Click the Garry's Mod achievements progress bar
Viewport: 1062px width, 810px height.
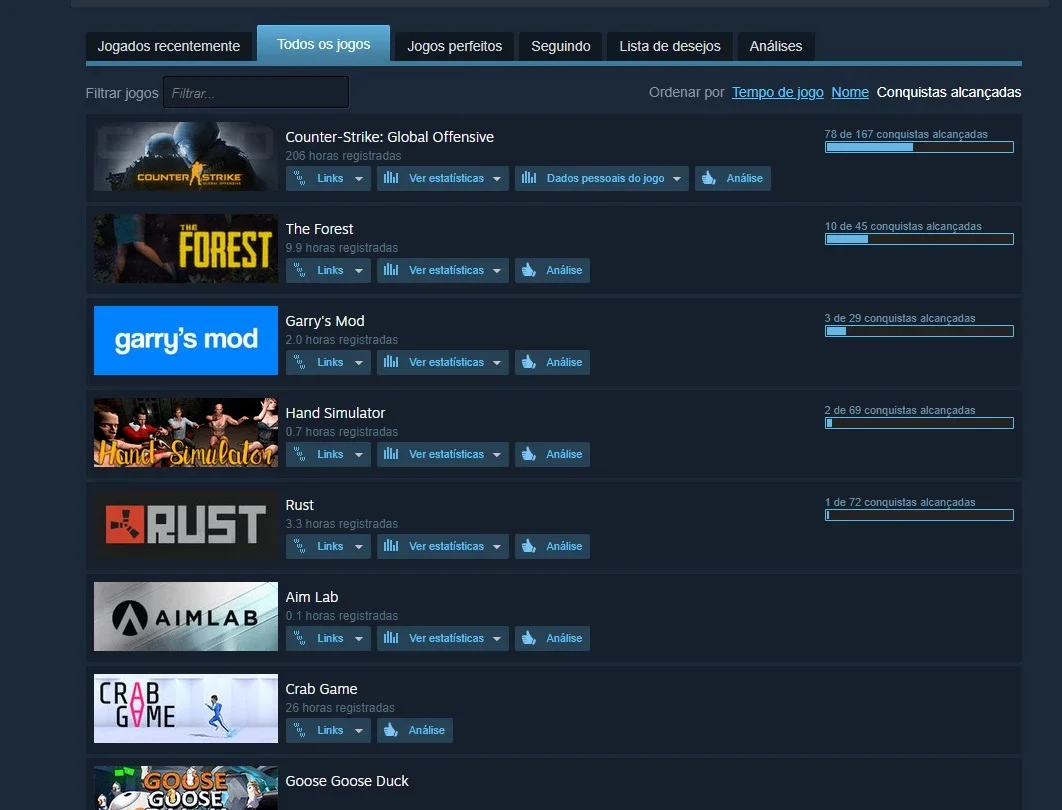[919, 331]
